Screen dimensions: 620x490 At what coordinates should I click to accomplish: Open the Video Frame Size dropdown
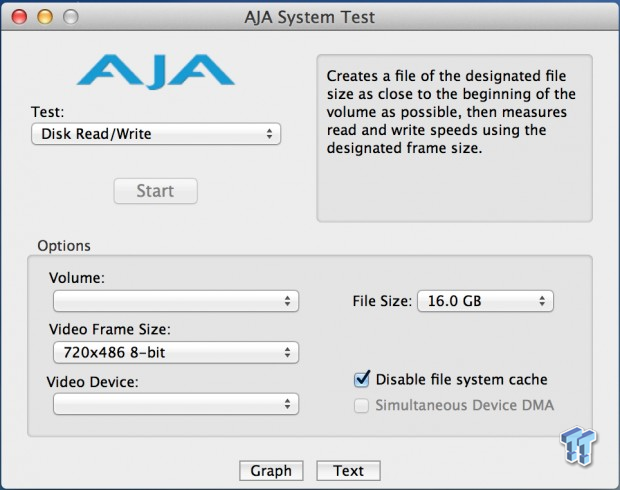(x=176, y=352)
